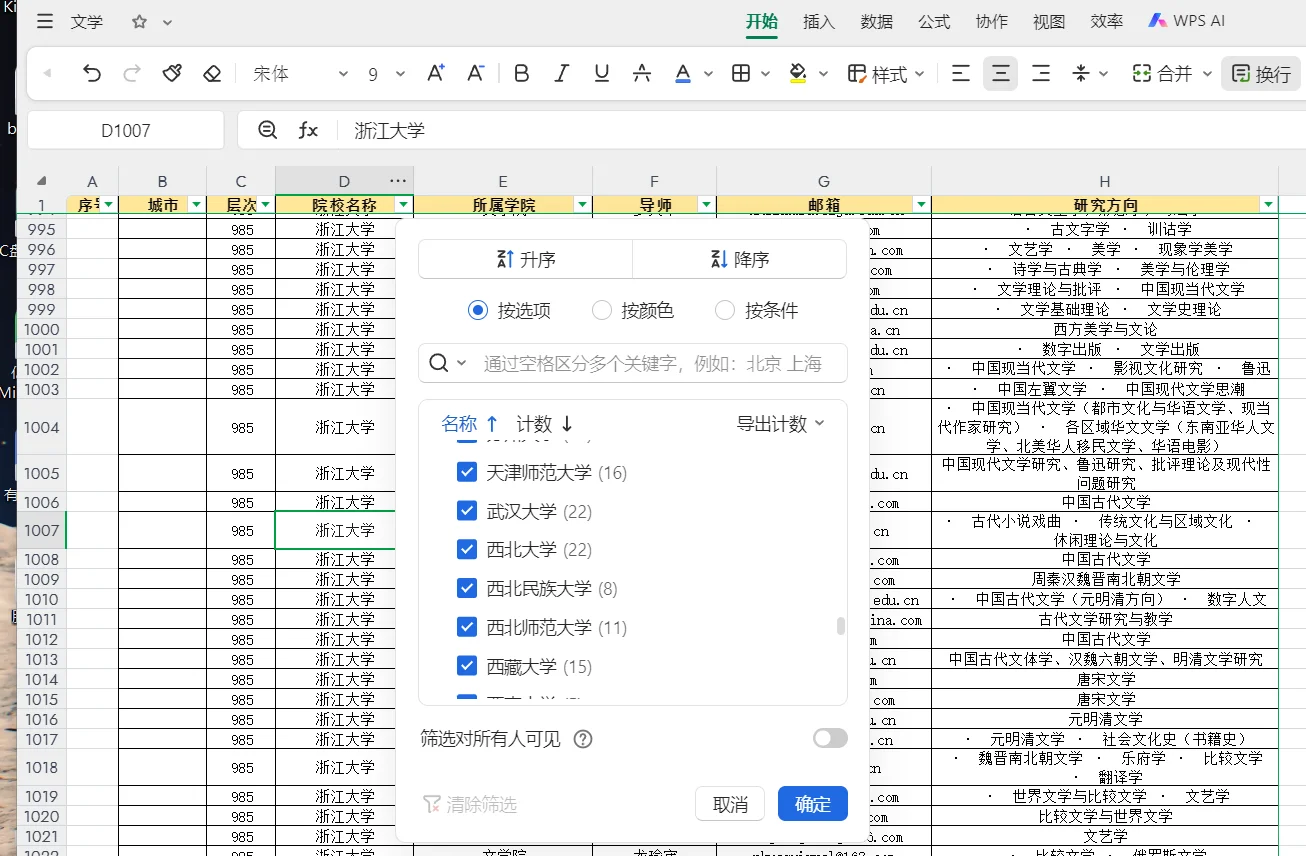The image size is (1306, 856).
Task: Open the hamburger main menu
Action: click(44, 22)
